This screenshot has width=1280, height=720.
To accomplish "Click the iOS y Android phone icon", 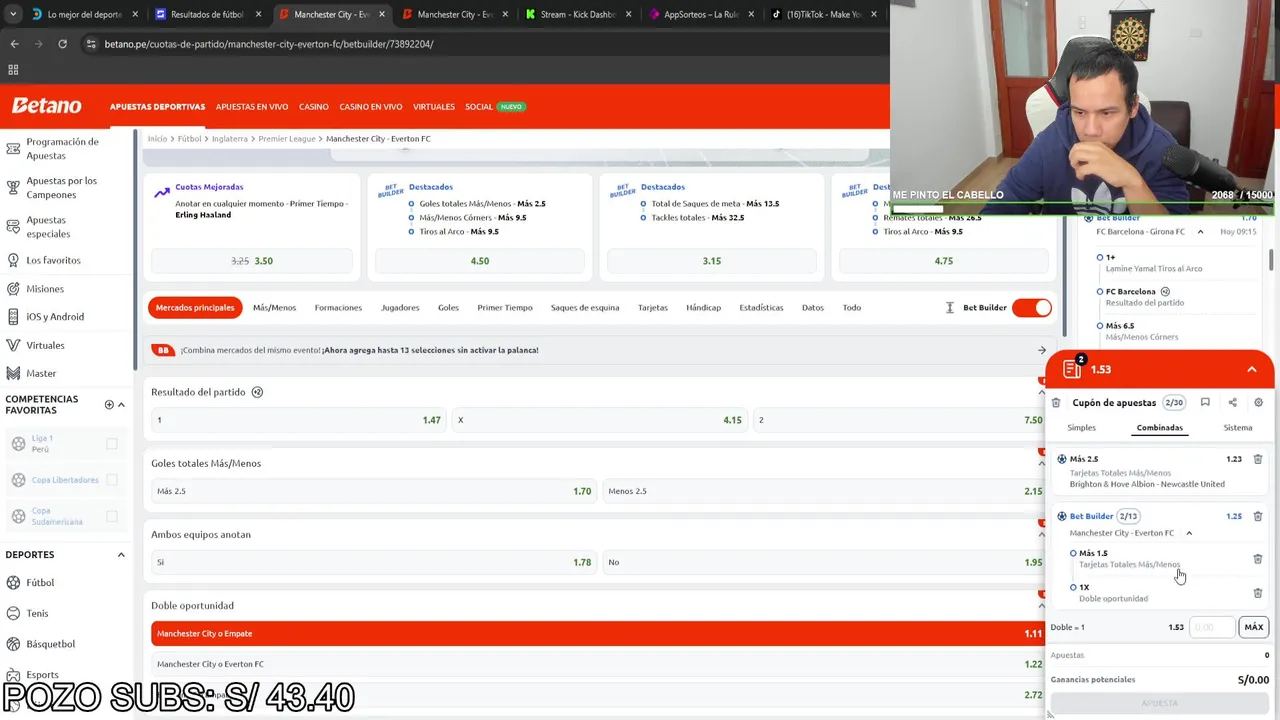I will coord(13,316).
